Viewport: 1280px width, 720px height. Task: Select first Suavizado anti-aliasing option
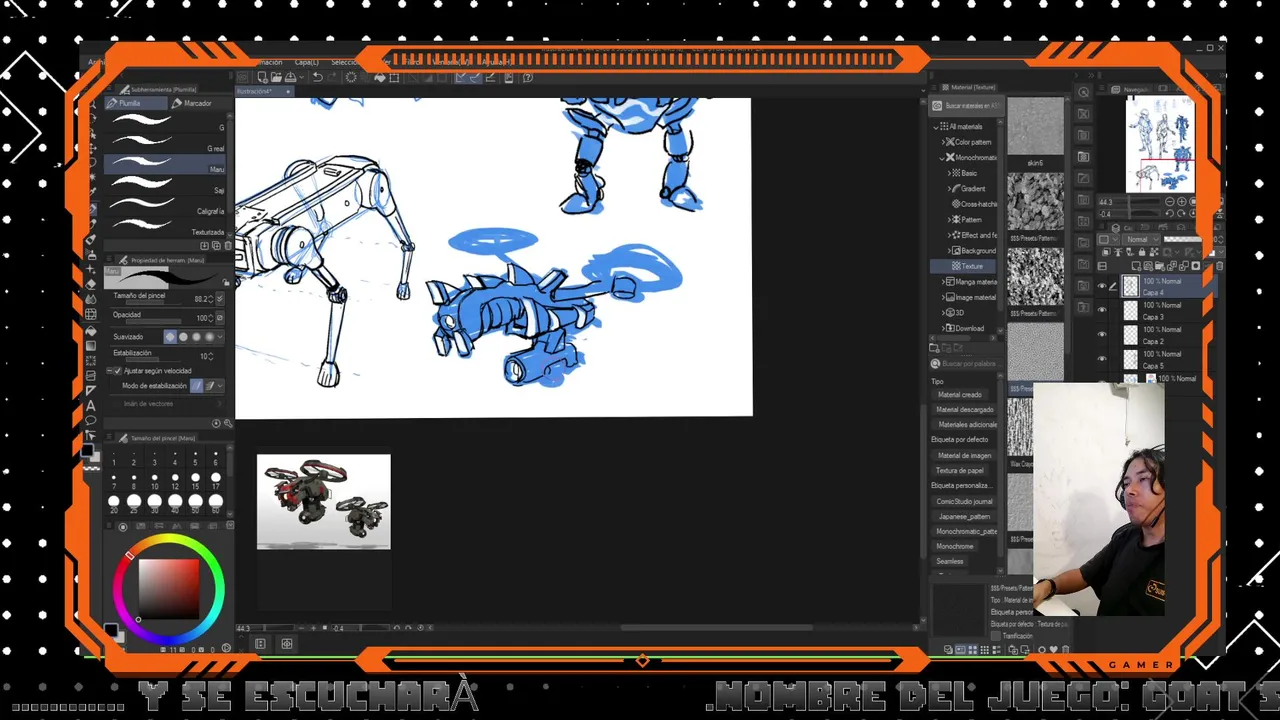tap(170, 337)
